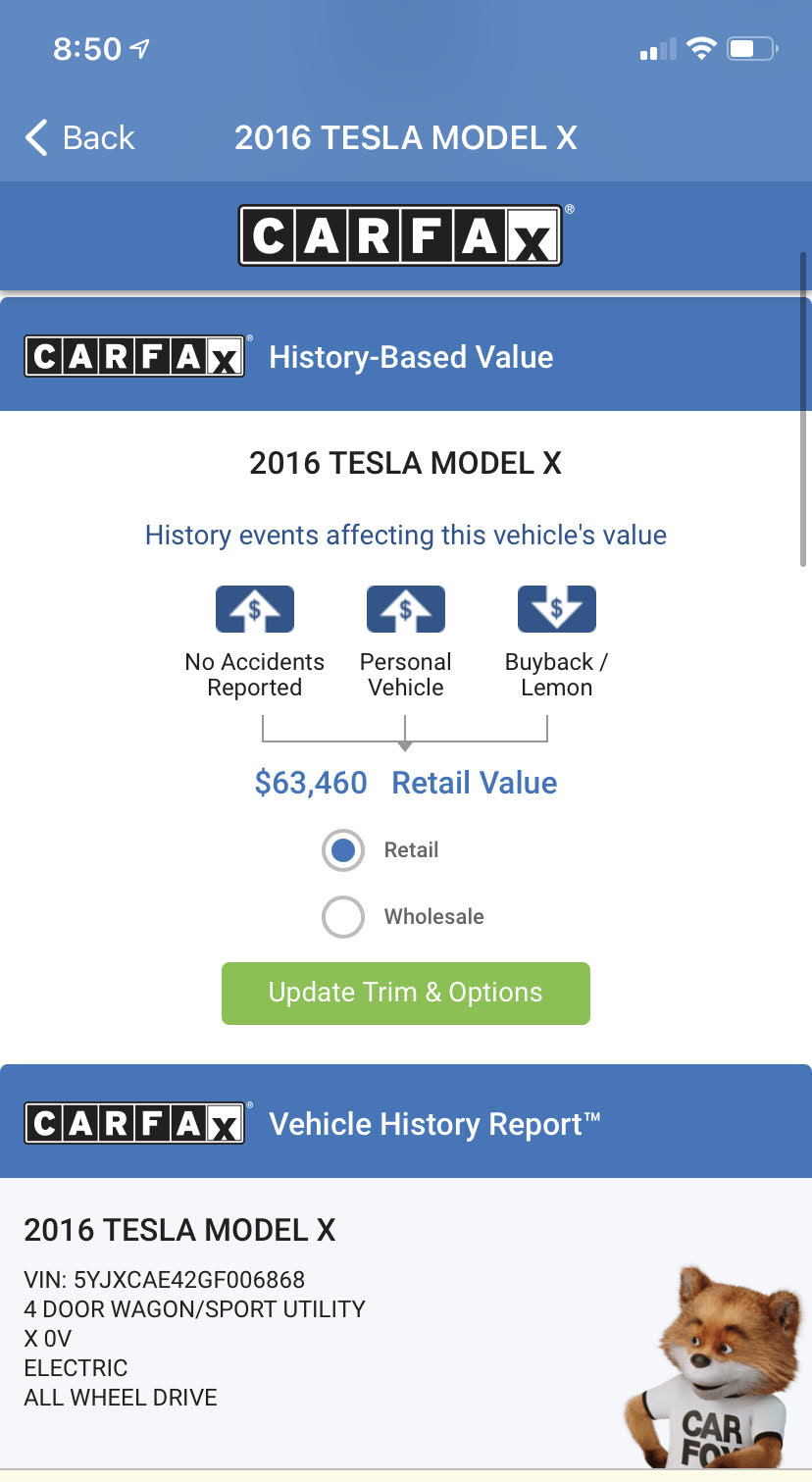Select the Wholesale radio button
The height and width of the screenshot is (1482, 812).
click(x=343, y=917)
